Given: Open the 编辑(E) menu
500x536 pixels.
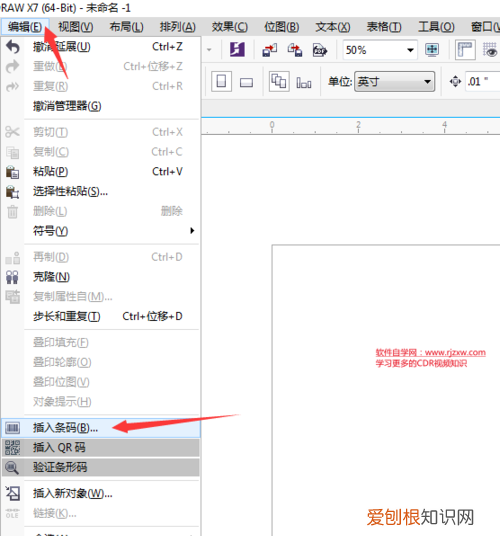Looking at the screenshot, I should [x=25, y=27].
